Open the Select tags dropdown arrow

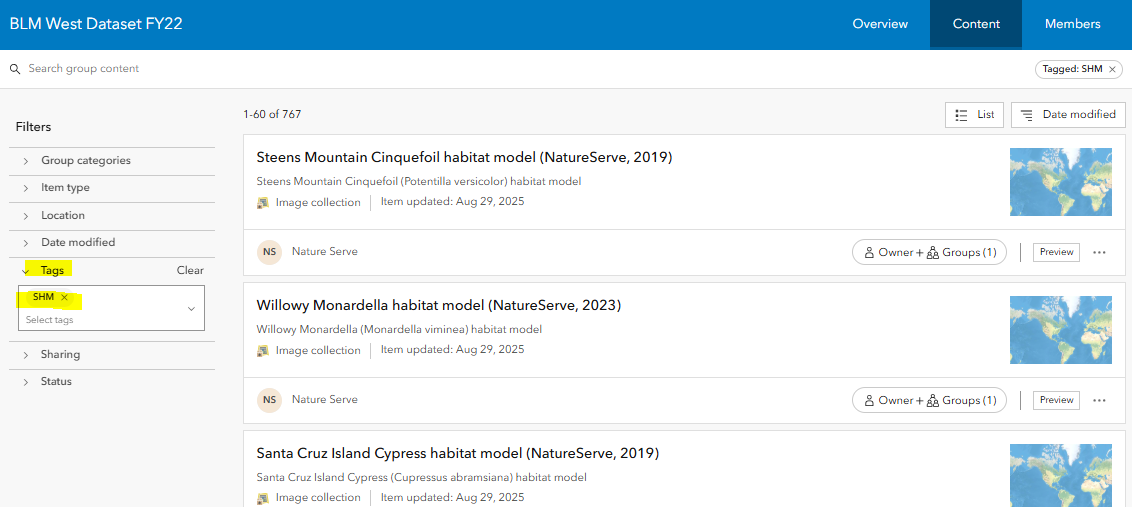tap(191, 308)
